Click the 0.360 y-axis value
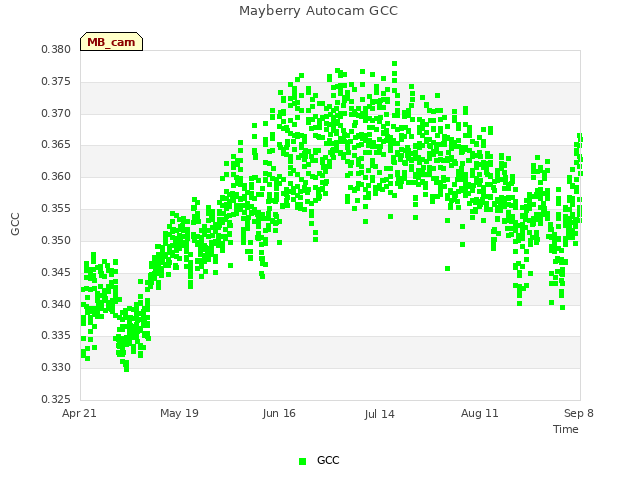 (56, 176)
